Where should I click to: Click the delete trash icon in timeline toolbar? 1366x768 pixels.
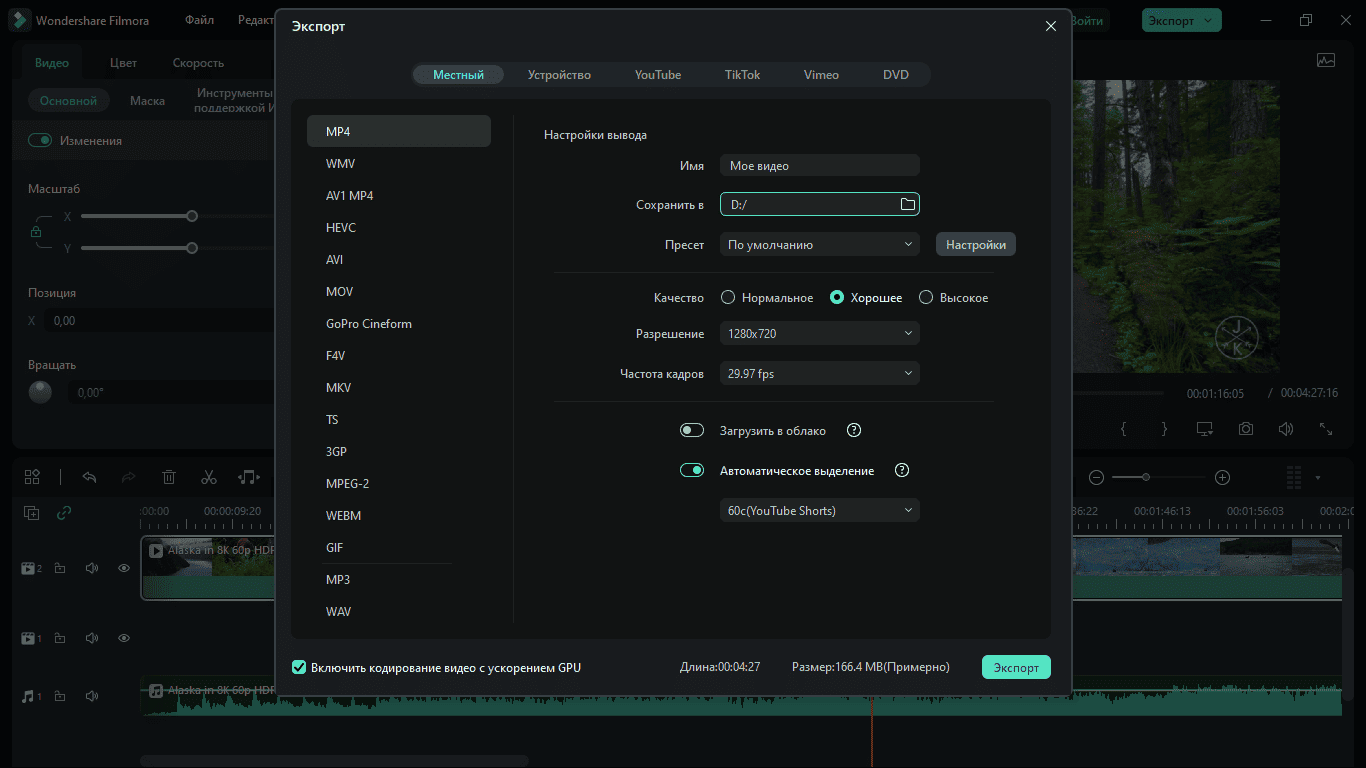[169, 477]
